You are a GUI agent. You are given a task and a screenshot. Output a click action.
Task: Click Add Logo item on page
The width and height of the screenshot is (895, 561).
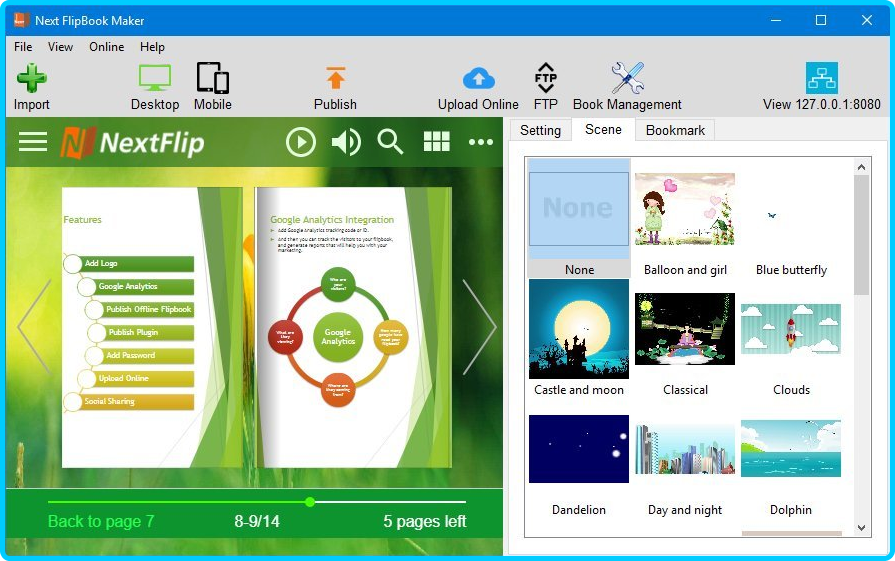tap(129, 264)
